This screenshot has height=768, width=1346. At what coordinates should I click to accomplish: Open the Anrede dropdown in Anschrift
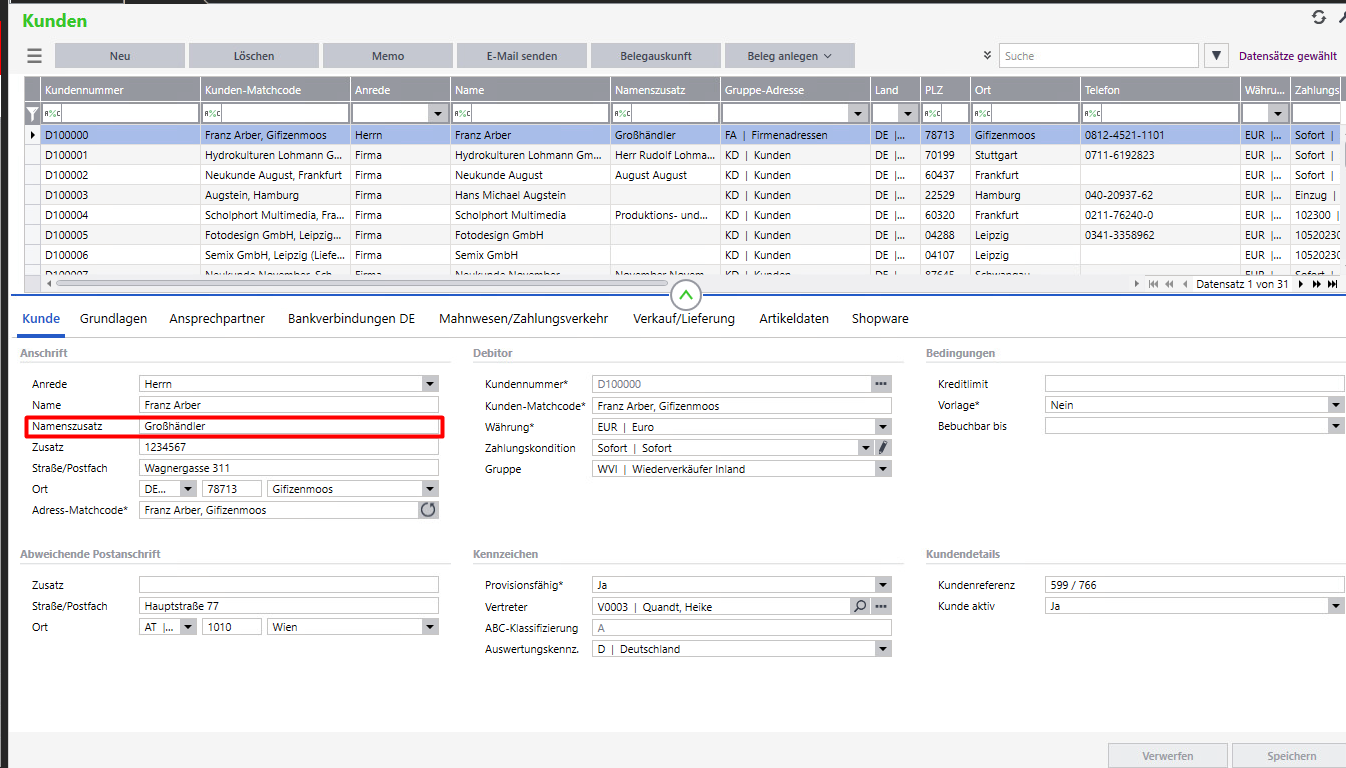pos(430,384)
